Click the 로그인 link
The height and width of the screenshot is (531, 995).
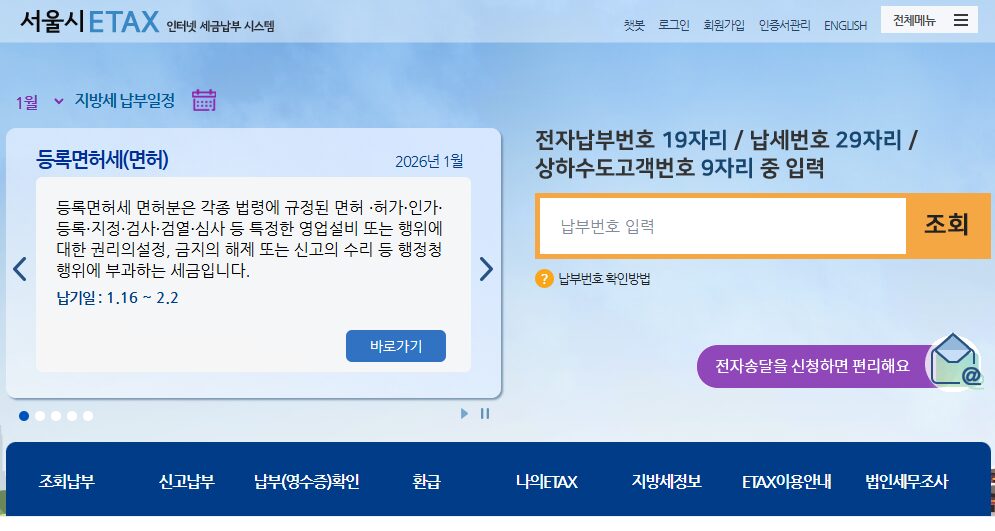click(x=673, y=25)
